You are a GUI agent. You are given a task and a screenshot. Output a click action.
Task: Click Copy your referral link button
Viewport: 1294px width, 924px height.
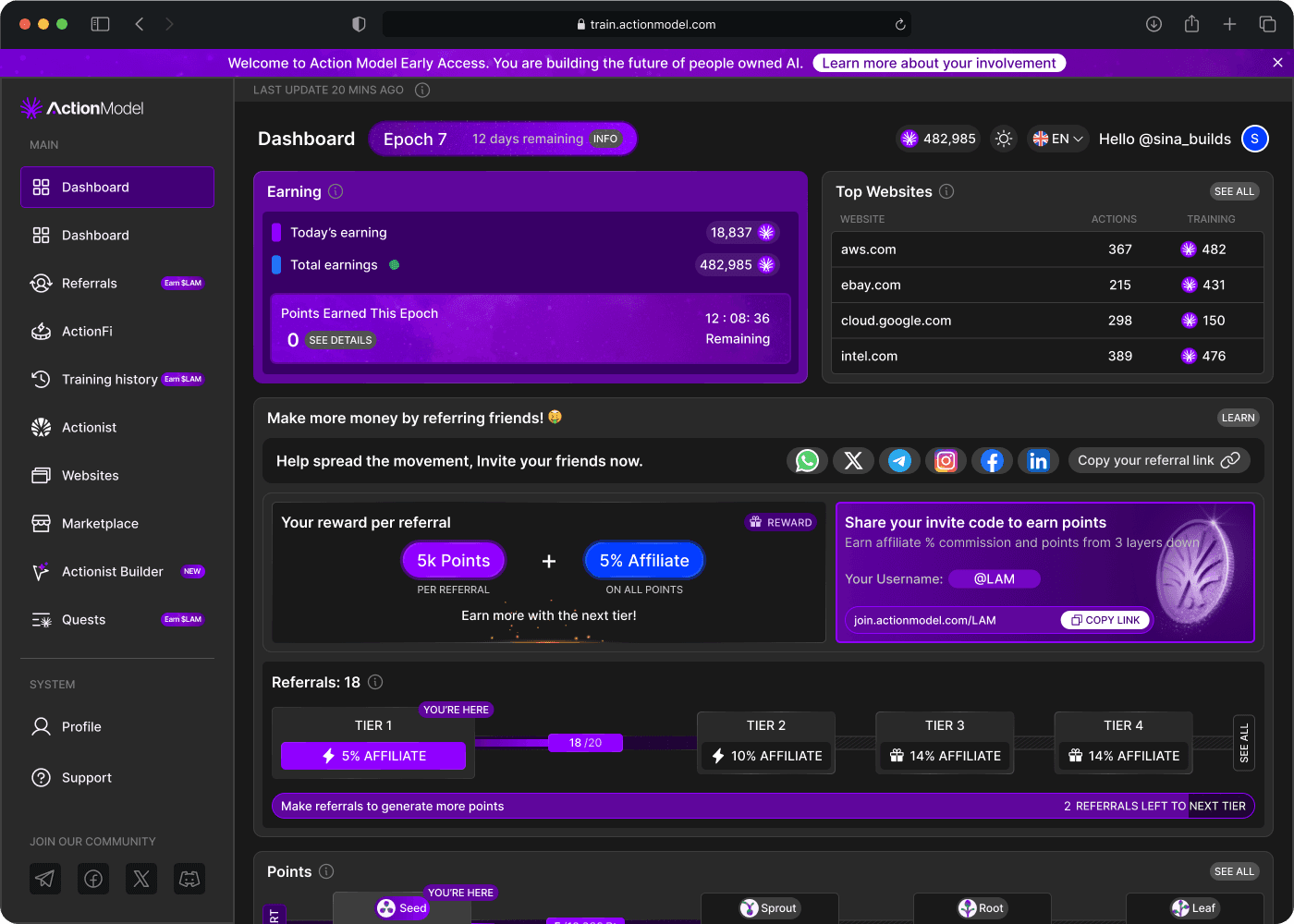click(1159, 460)
